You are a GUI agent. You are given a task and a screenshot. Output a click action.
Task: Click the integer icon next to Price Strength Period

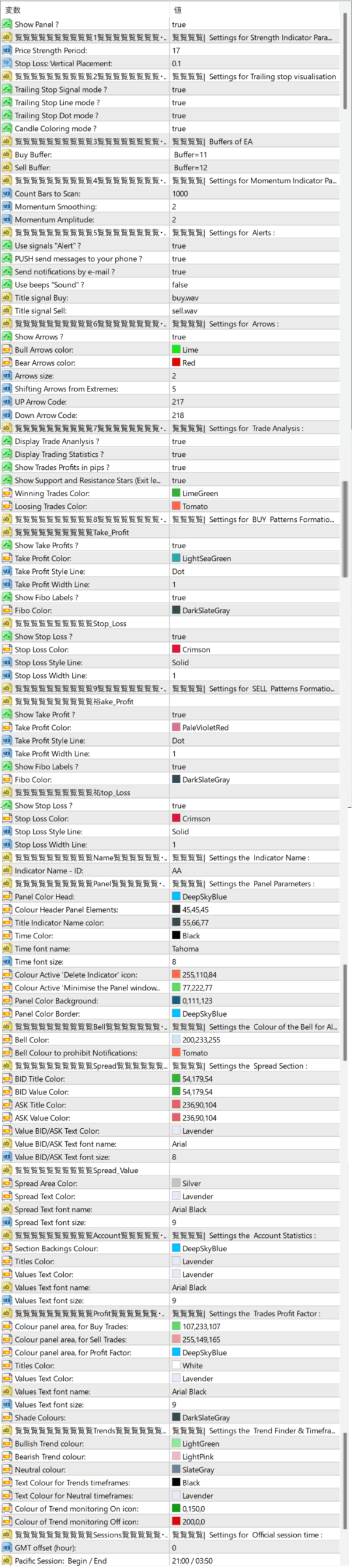7,50
